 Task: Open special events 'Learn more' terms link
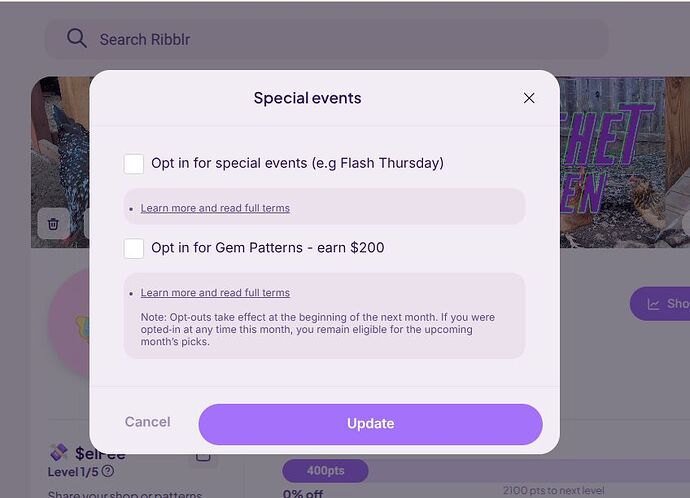click(215, 208)
